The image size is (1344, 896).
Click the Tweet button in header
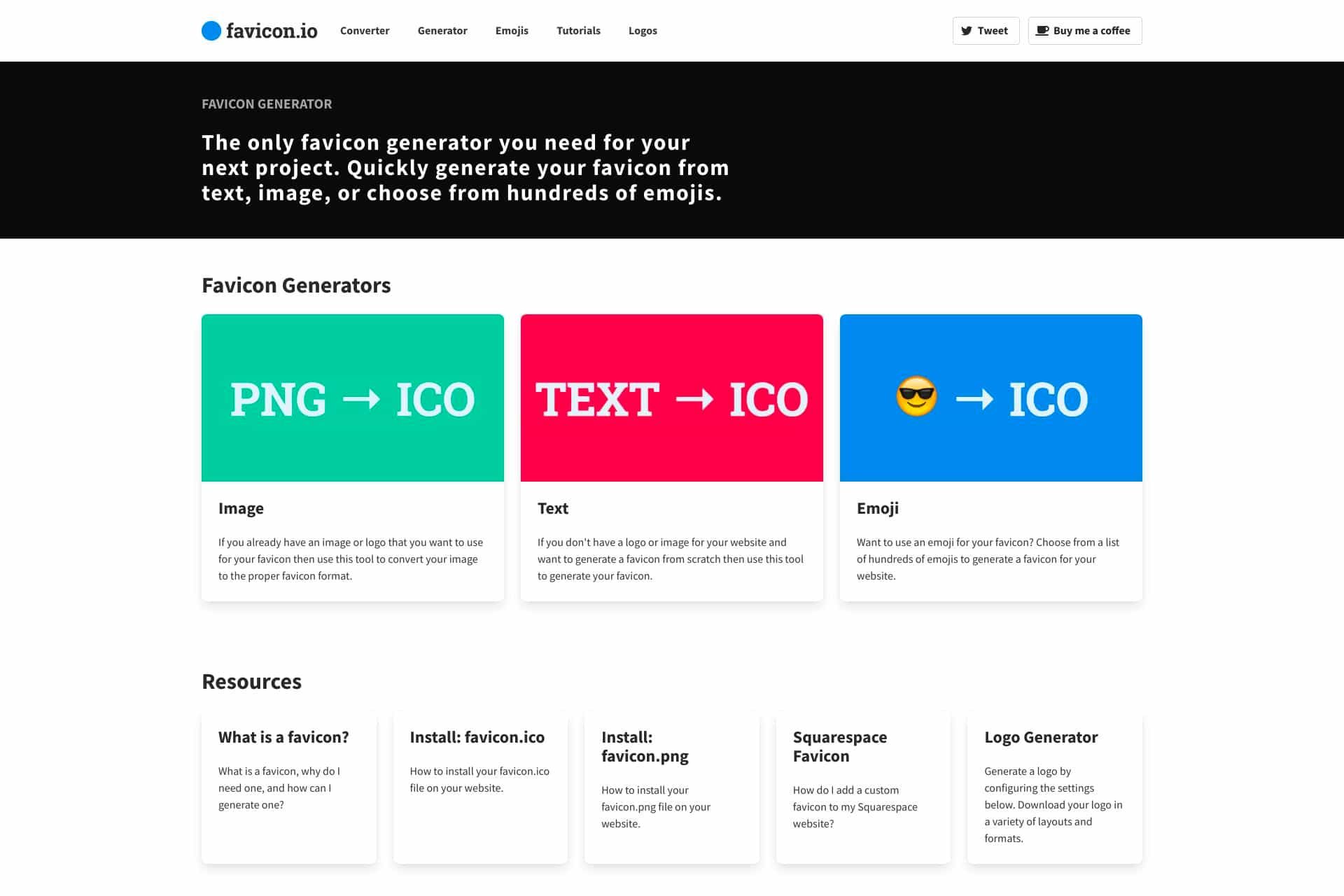985,30
